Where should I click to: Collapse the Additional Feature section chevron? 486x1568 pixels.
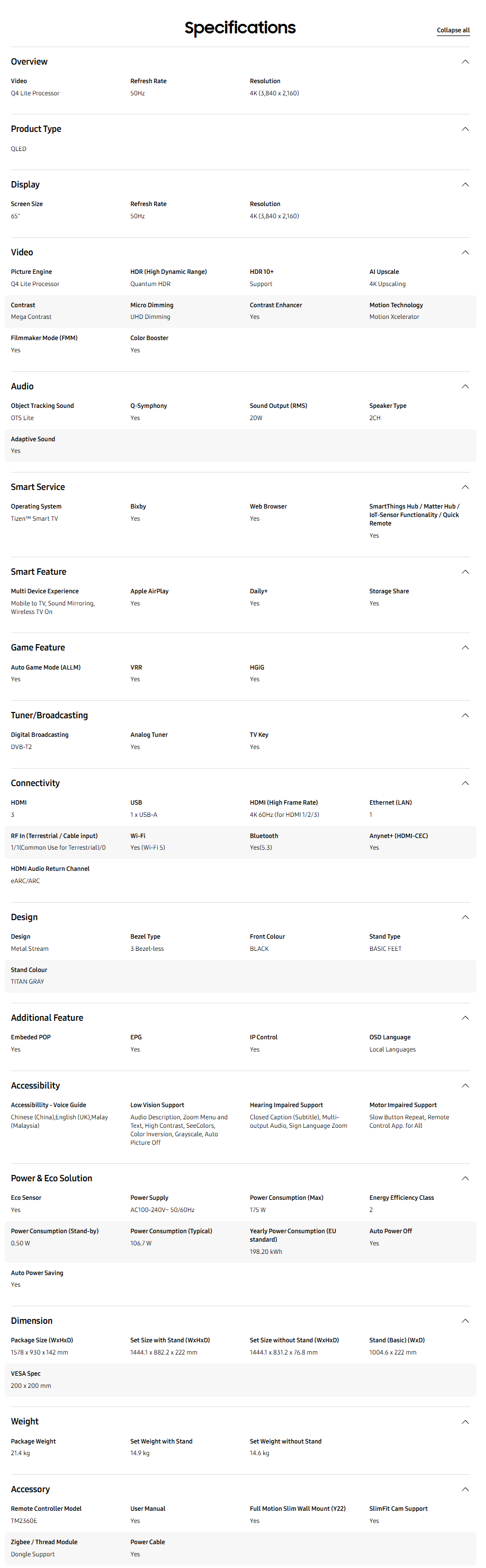(465, 1018)
